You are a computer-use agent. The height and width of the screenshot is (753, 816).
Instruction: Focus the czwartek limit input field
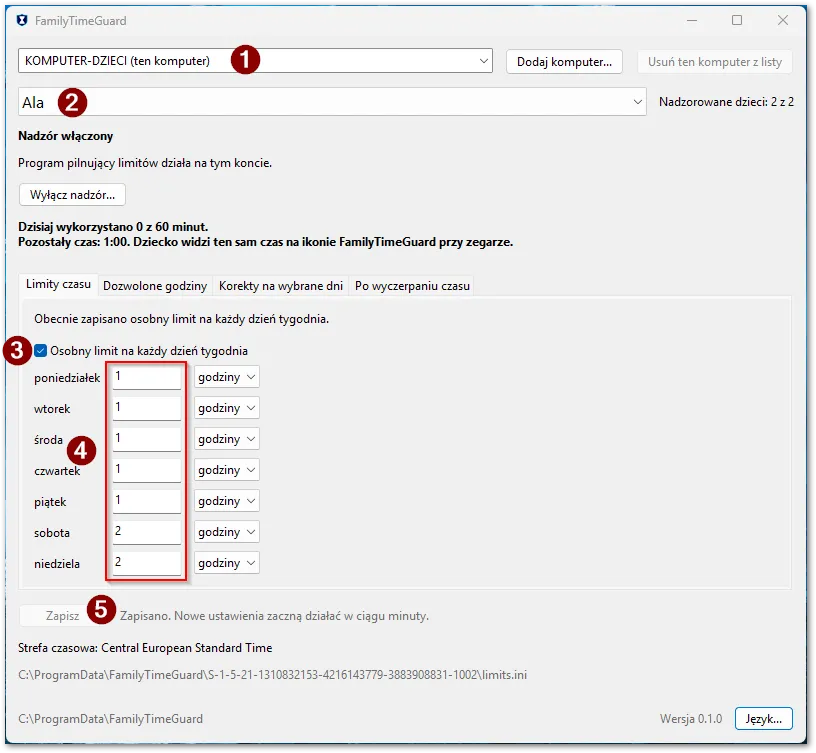[147, 469]
